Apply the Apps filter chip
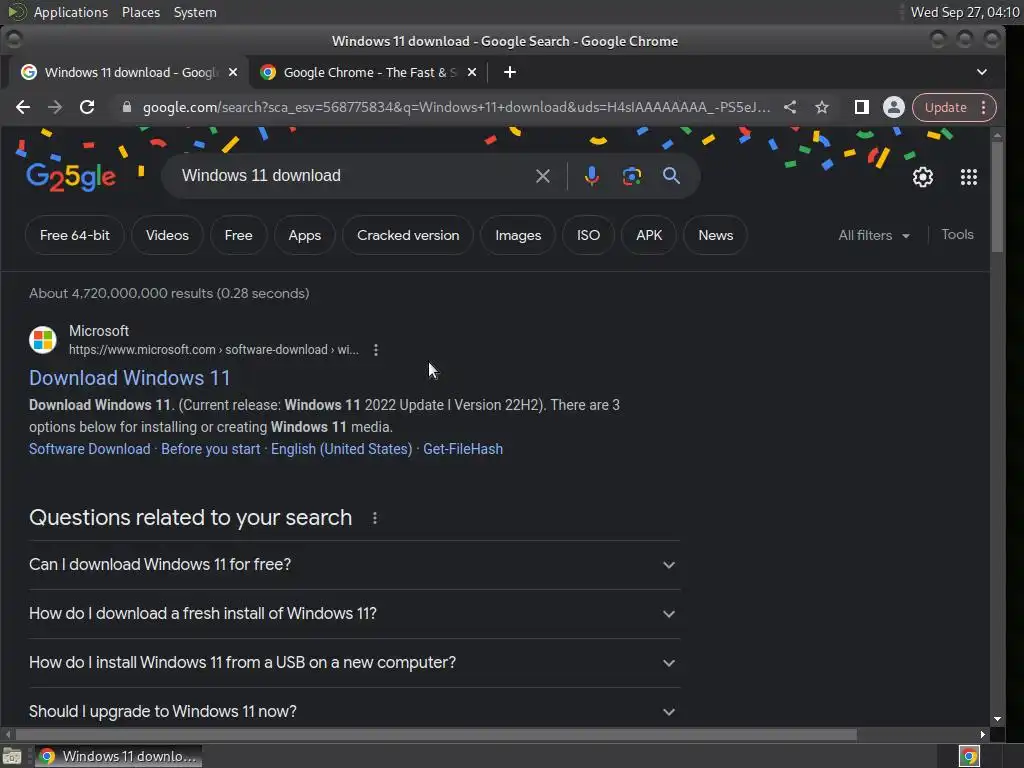Viewport: 1024px width, 768px height. coord(304,235)
